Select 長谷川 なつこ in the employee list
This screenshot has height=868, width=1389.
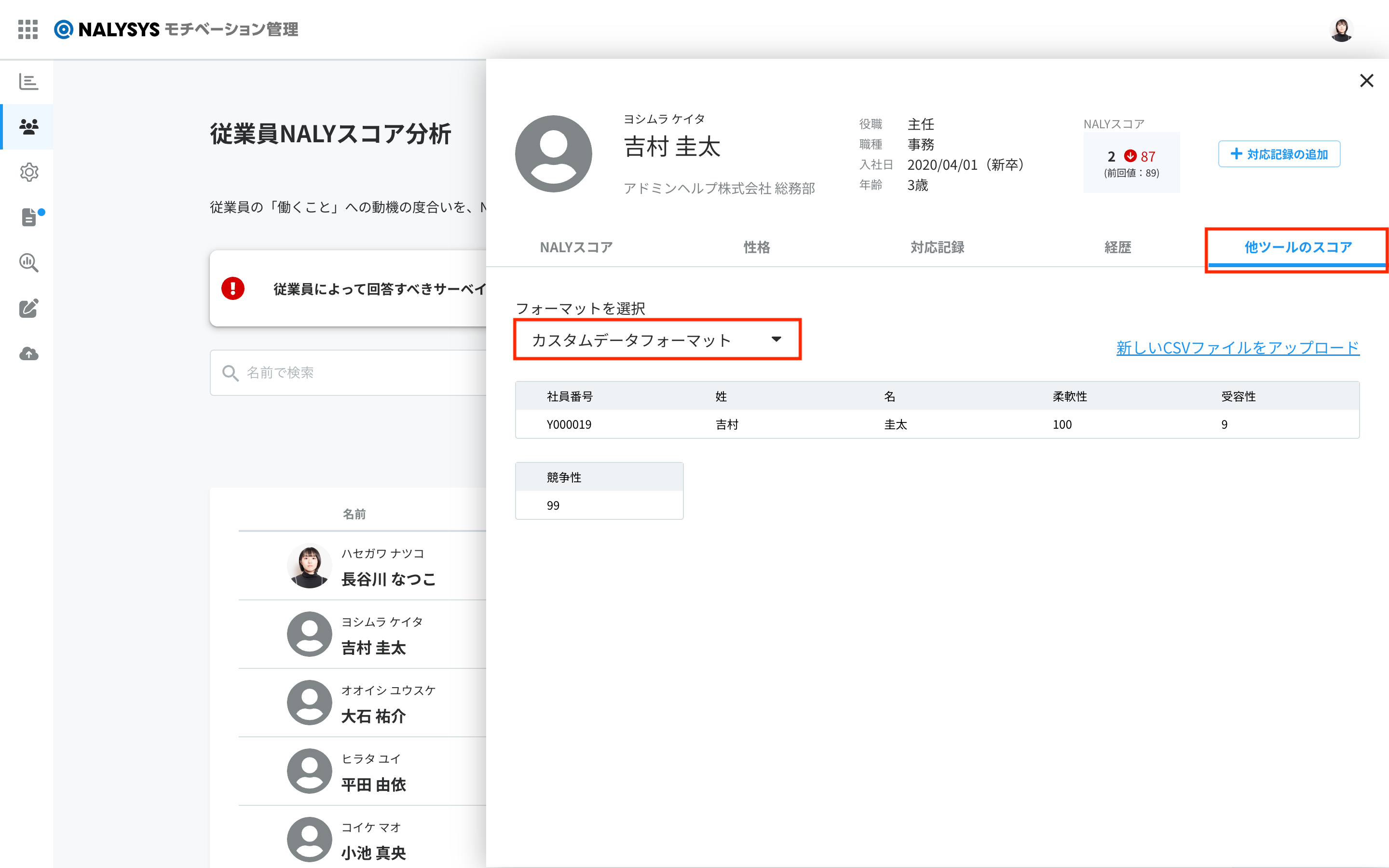coord(362,566)
